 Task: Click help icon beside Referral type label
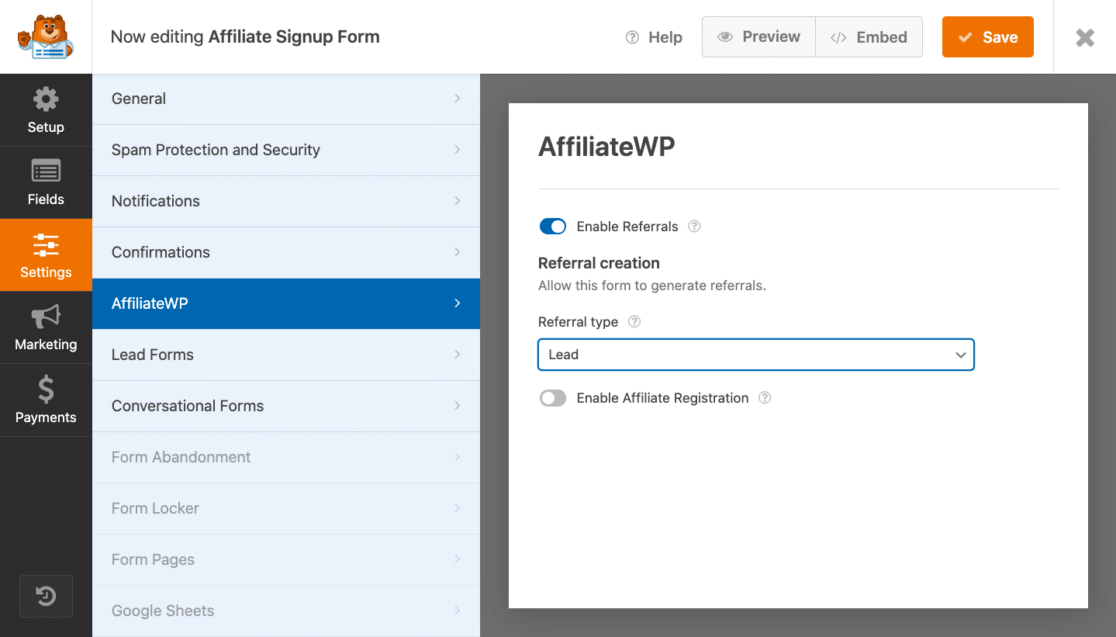634,322
